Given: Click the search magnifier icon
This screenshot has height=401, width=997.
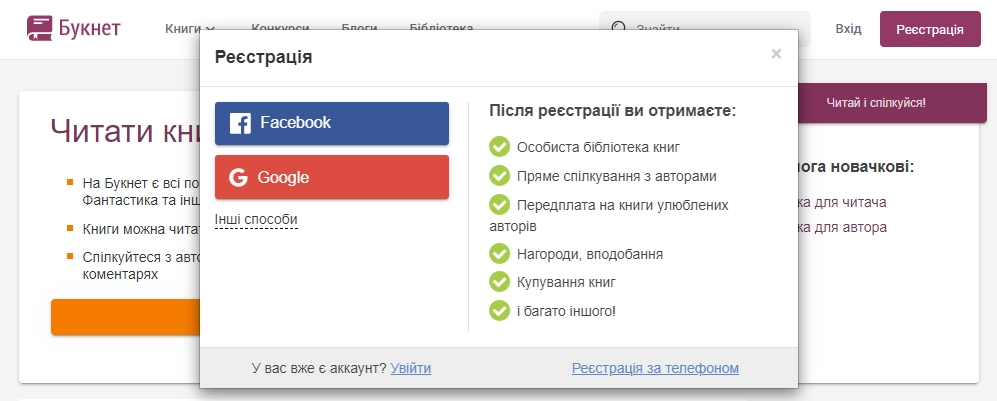Looking at the screenshot, I should [619, 29].
